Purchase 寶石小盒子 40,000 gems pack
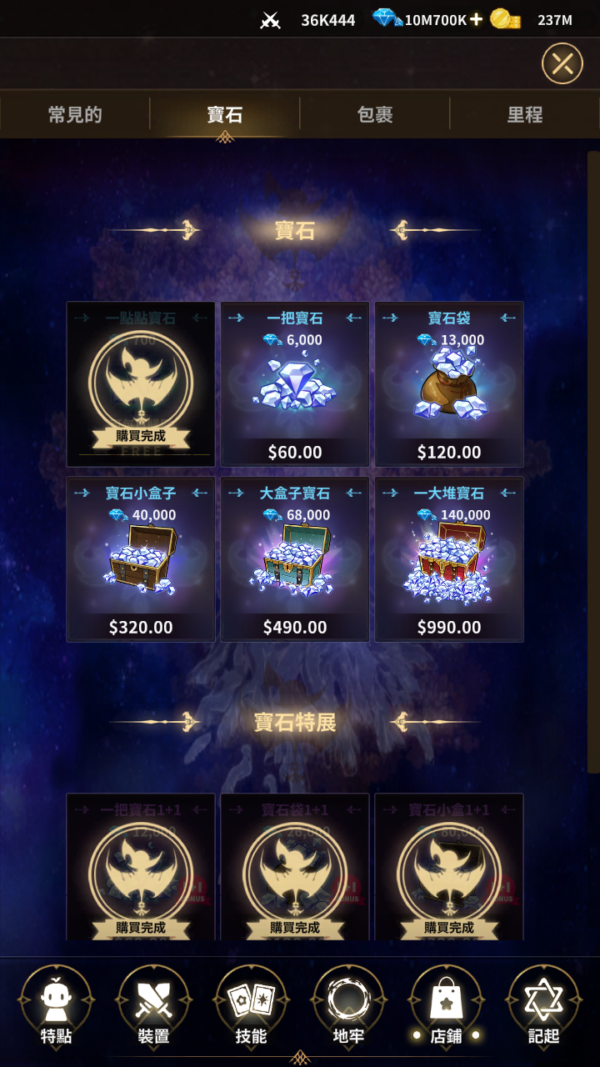600x1067 pixels. point(141,559)
